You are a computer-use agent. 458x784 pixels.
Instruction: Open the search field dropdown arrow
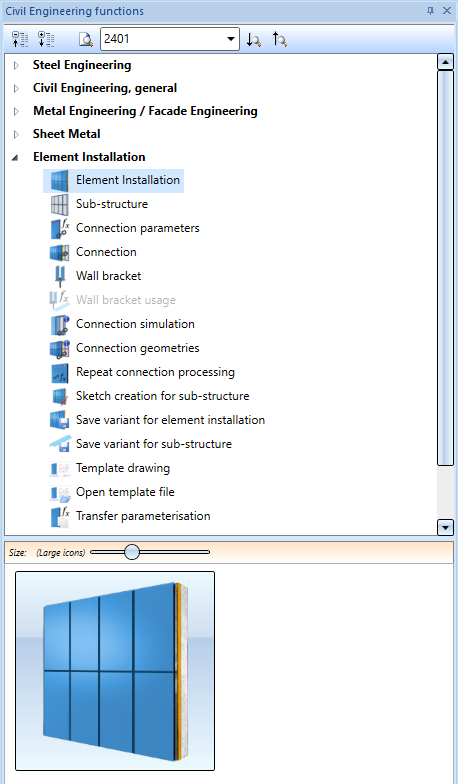[x=230, y=39]
